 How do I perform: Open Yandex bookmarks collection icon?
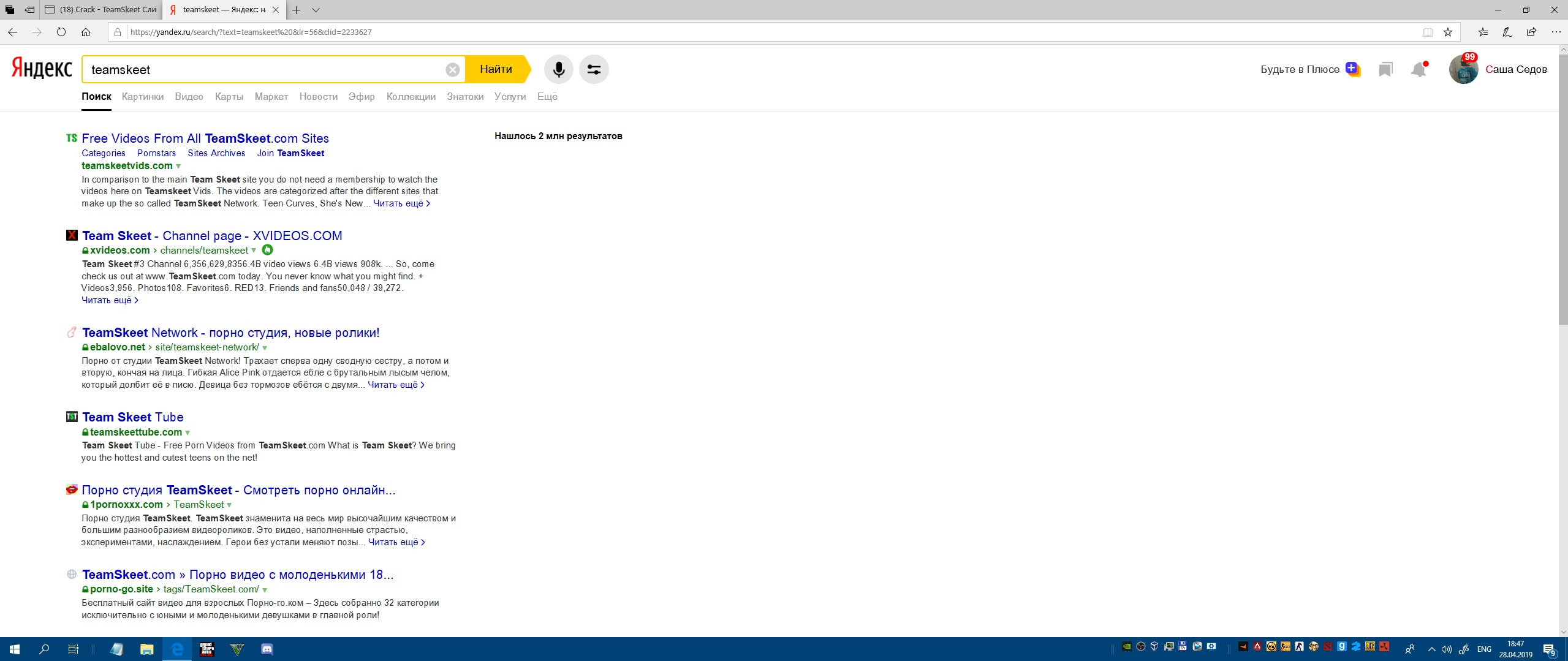[1385, 69]
